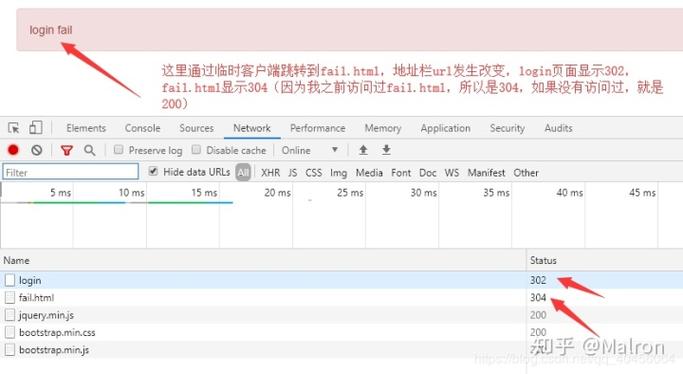Viewport: 683px width, 374px height.
Task: Clear the network log with the clear icon
Action: 37,150
